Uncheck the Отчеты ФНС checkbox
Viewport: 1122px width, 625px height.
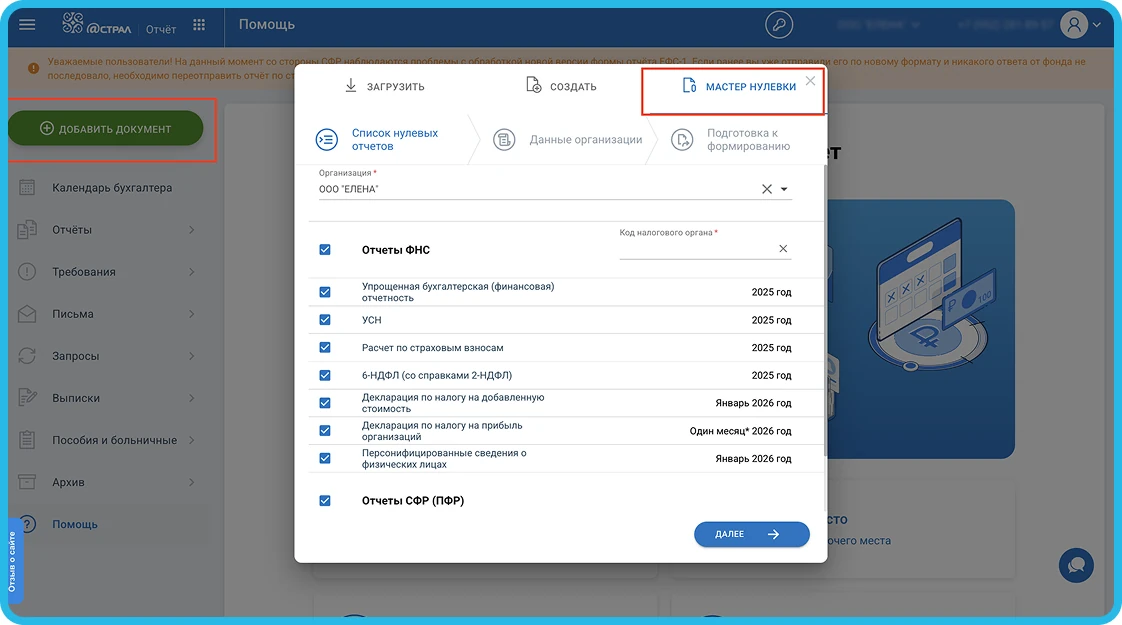point(325,250)
